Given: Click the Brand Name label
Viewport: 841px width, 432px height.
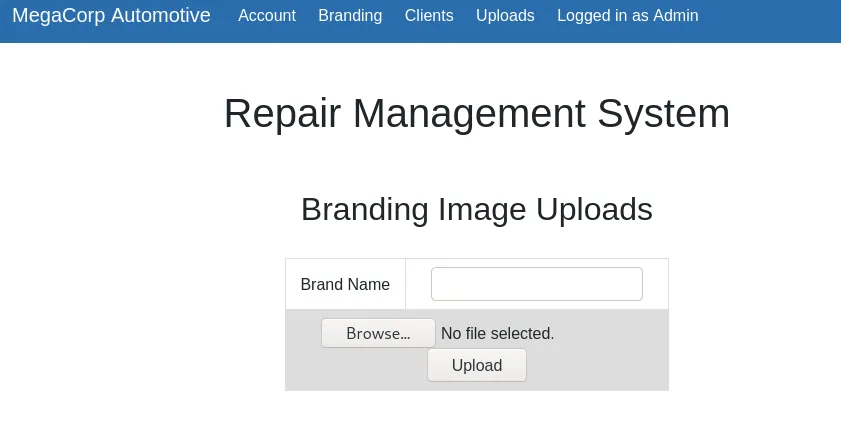Looking at the screenshot, I should click(345, 284).
